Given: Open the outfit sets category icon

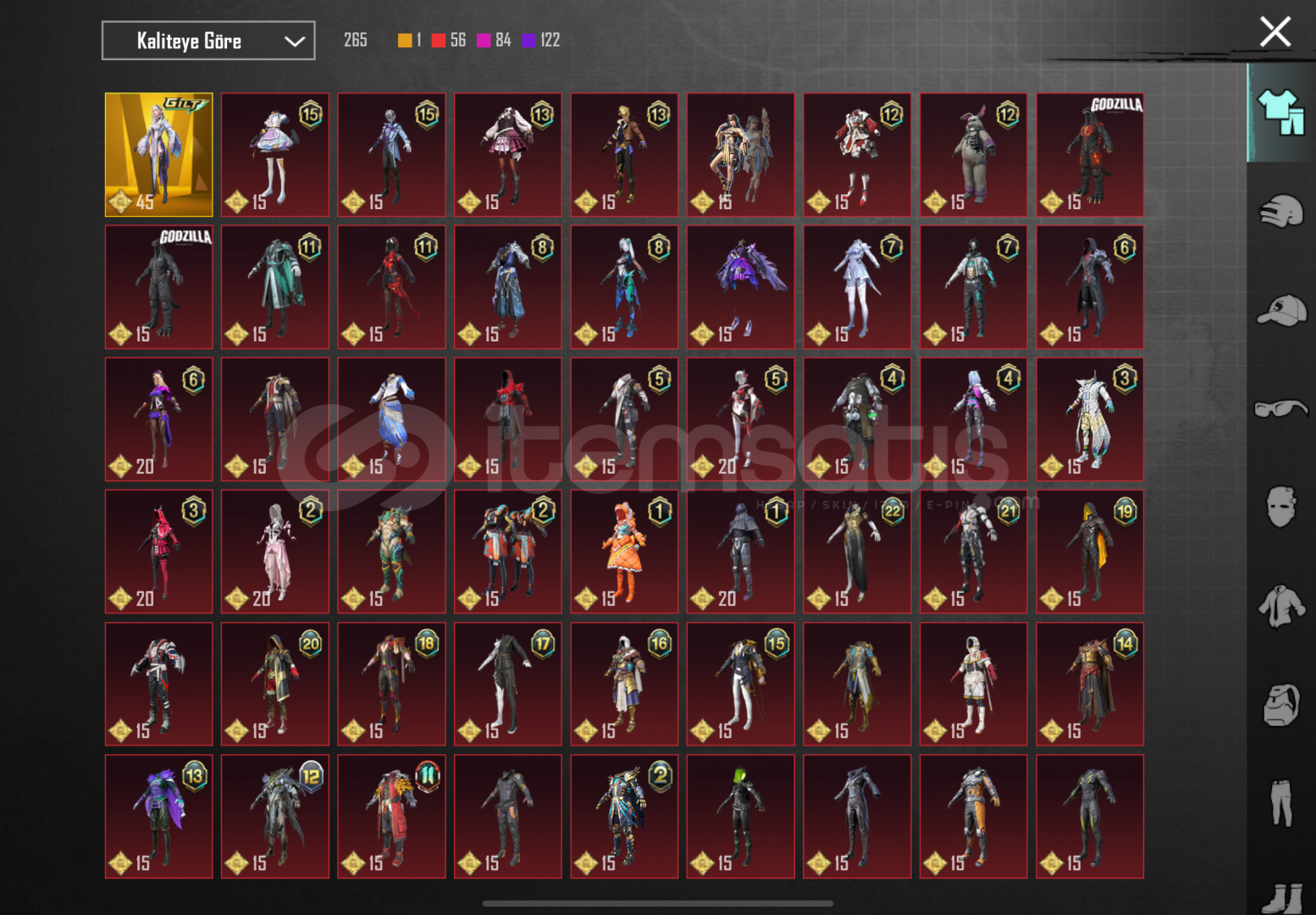Looking at the screenshot, I should coord(1280,113).
